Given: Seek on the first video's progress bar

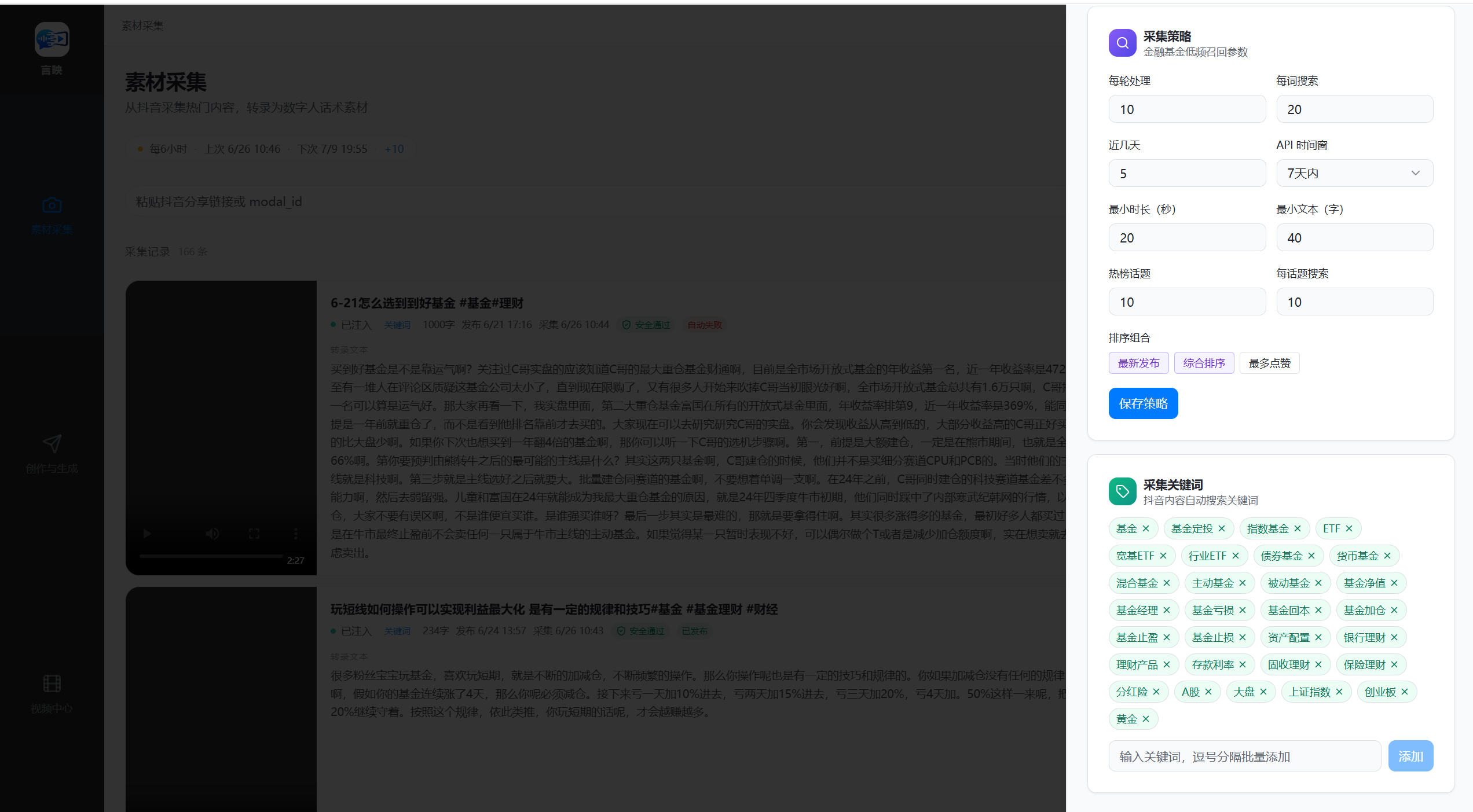Looking at the screenshot, I should (211, 556).
